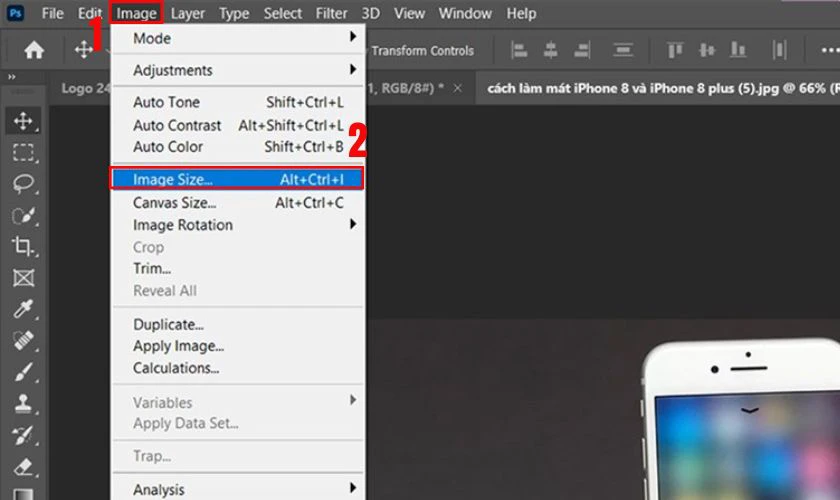Choose Auto Contrast
Viewport: 840px width, 500px height.
click(x=237, y=125)
